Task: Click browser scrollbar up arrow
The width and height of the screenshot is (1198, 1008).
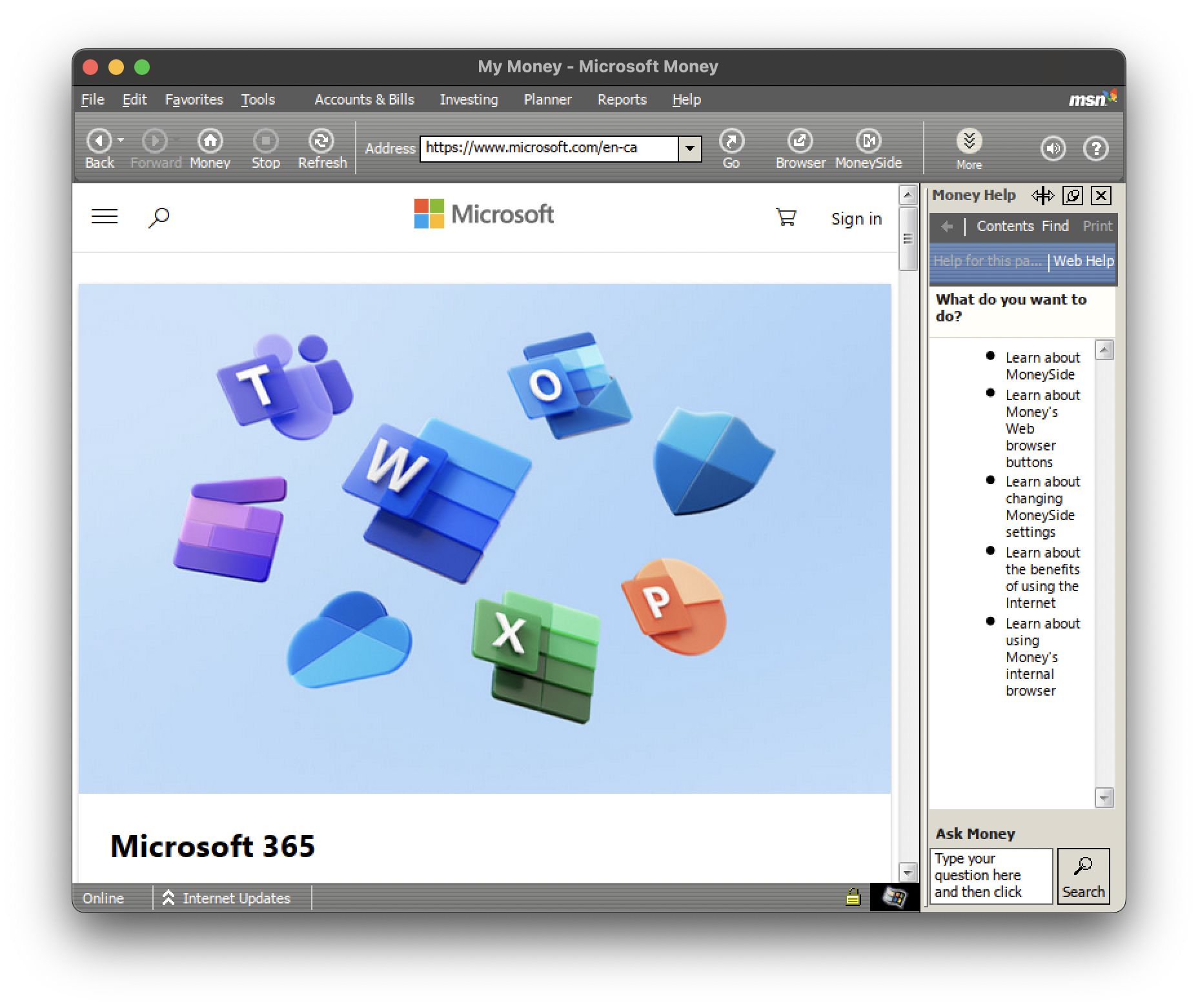Action: pyautogui.click(x=908, y=194)
